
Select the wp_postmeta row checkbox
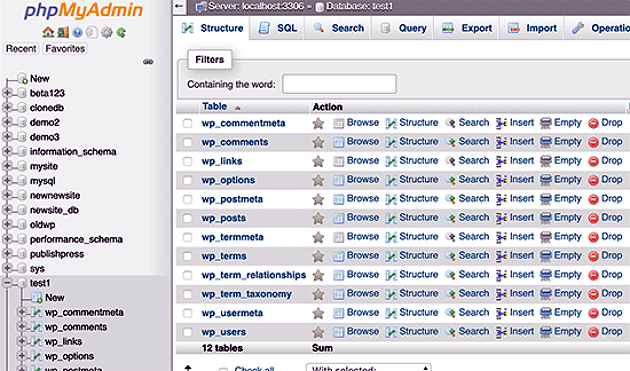(187, 199)
